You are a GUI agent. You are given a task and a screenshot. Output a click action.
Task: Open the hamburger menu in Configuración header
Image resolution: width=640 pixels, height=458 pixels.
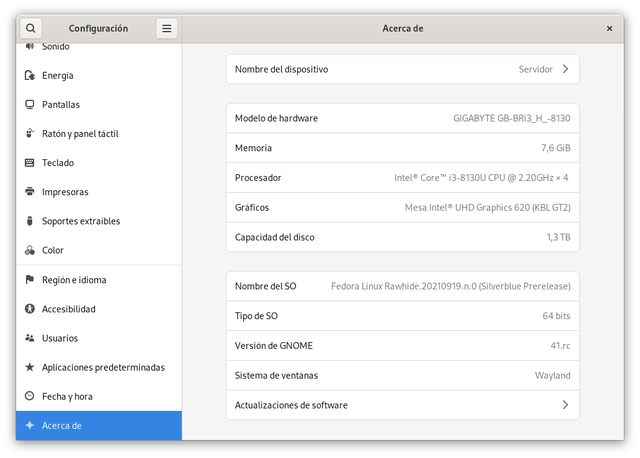167,28
